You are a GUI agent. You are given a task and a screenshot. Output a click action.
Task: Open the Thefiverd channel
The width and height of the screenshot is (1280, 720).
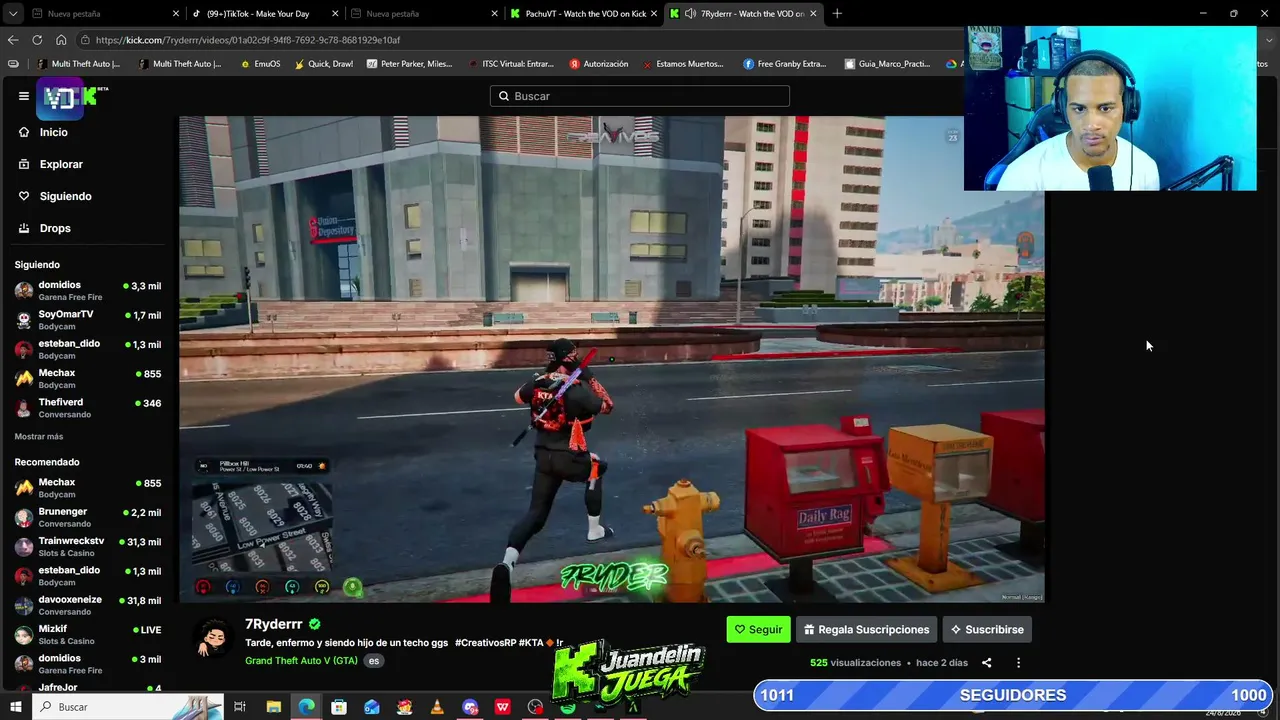[x=87, y=408]
